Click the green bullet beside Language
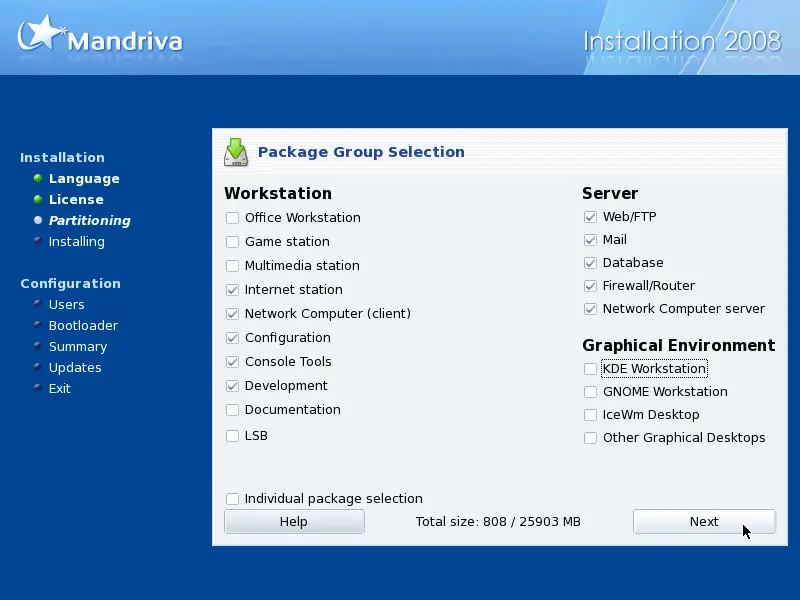 click(x=38, y=178)
